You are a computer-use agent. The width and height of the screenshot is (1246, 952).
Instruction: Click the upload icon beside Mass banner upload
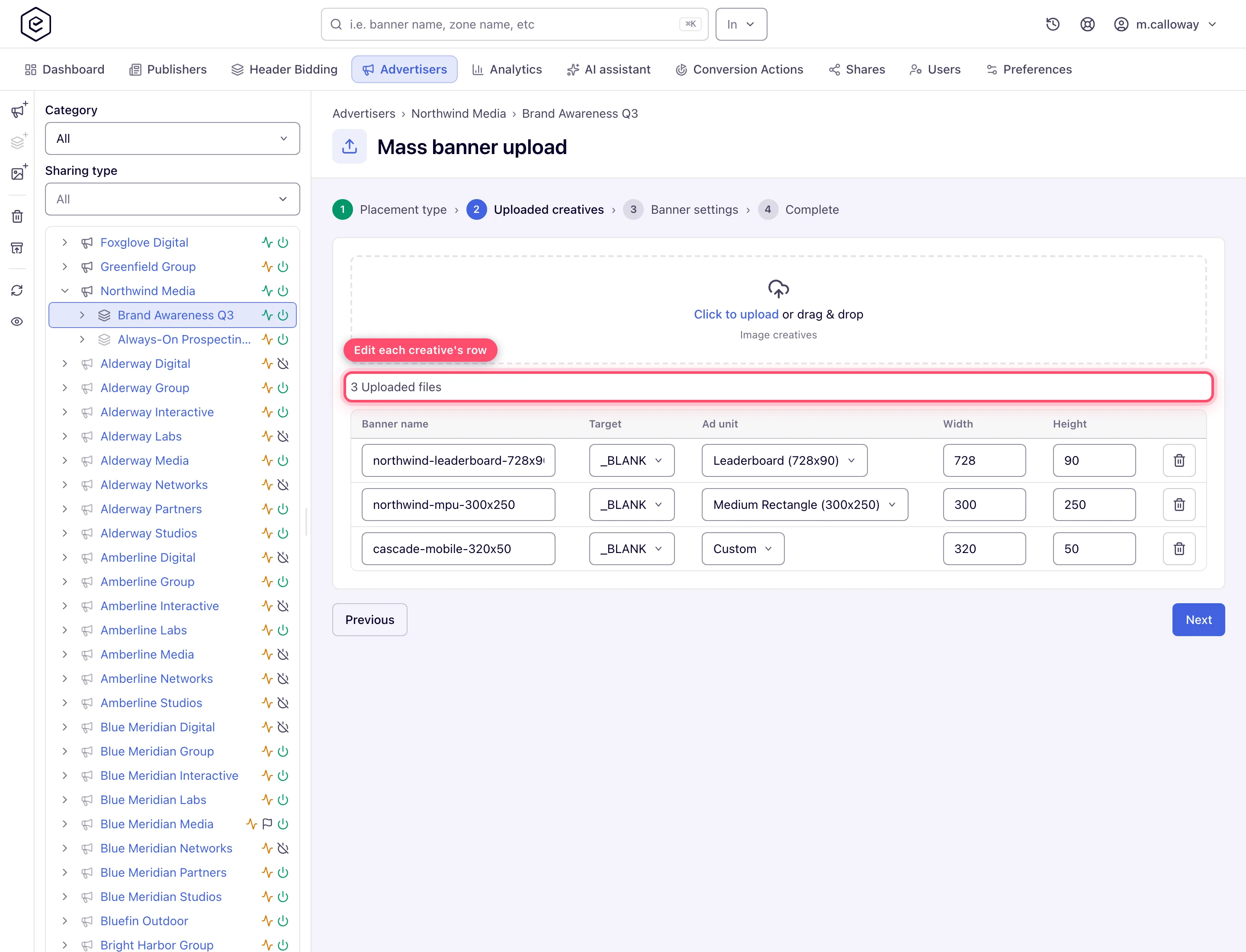[x=350, y=146]
